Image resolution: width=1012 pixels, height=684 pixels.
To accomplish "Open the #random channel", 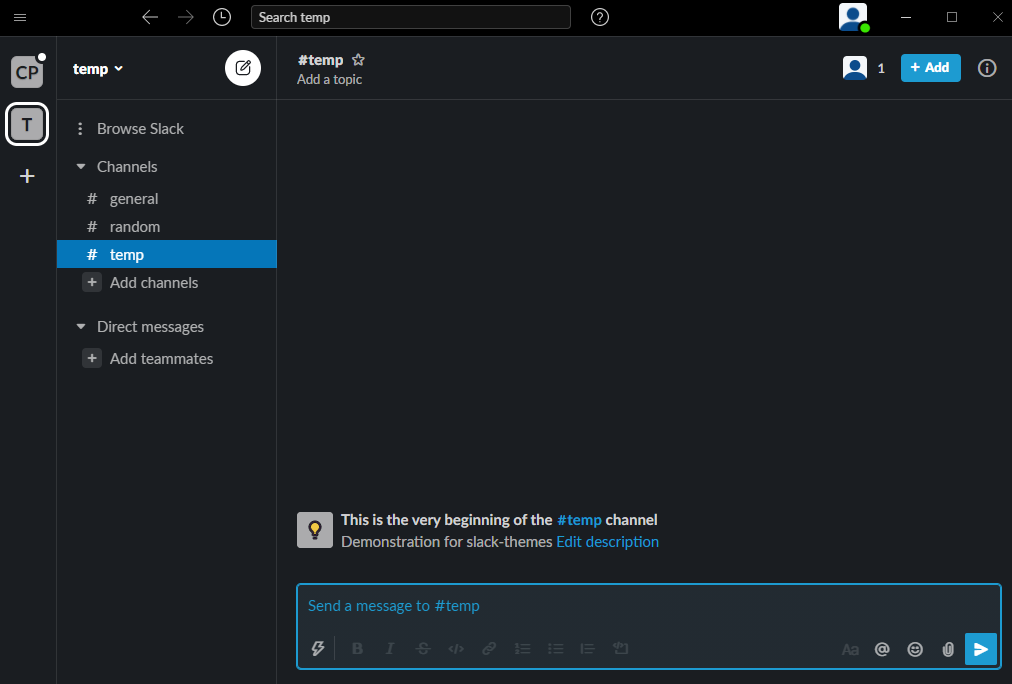I will pos(167,226).
